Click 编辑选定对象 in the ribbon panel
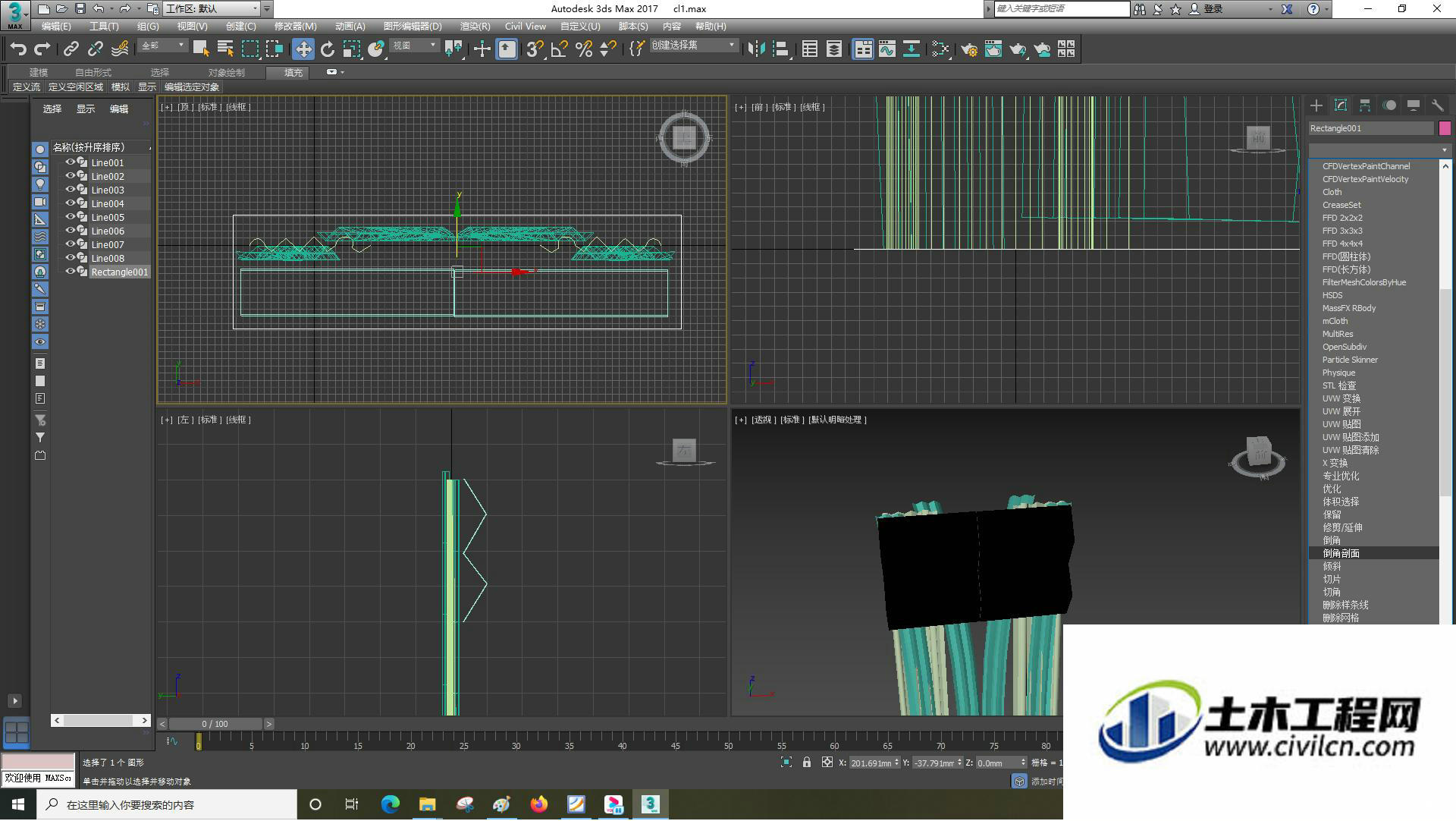 (x=192, y=87)
